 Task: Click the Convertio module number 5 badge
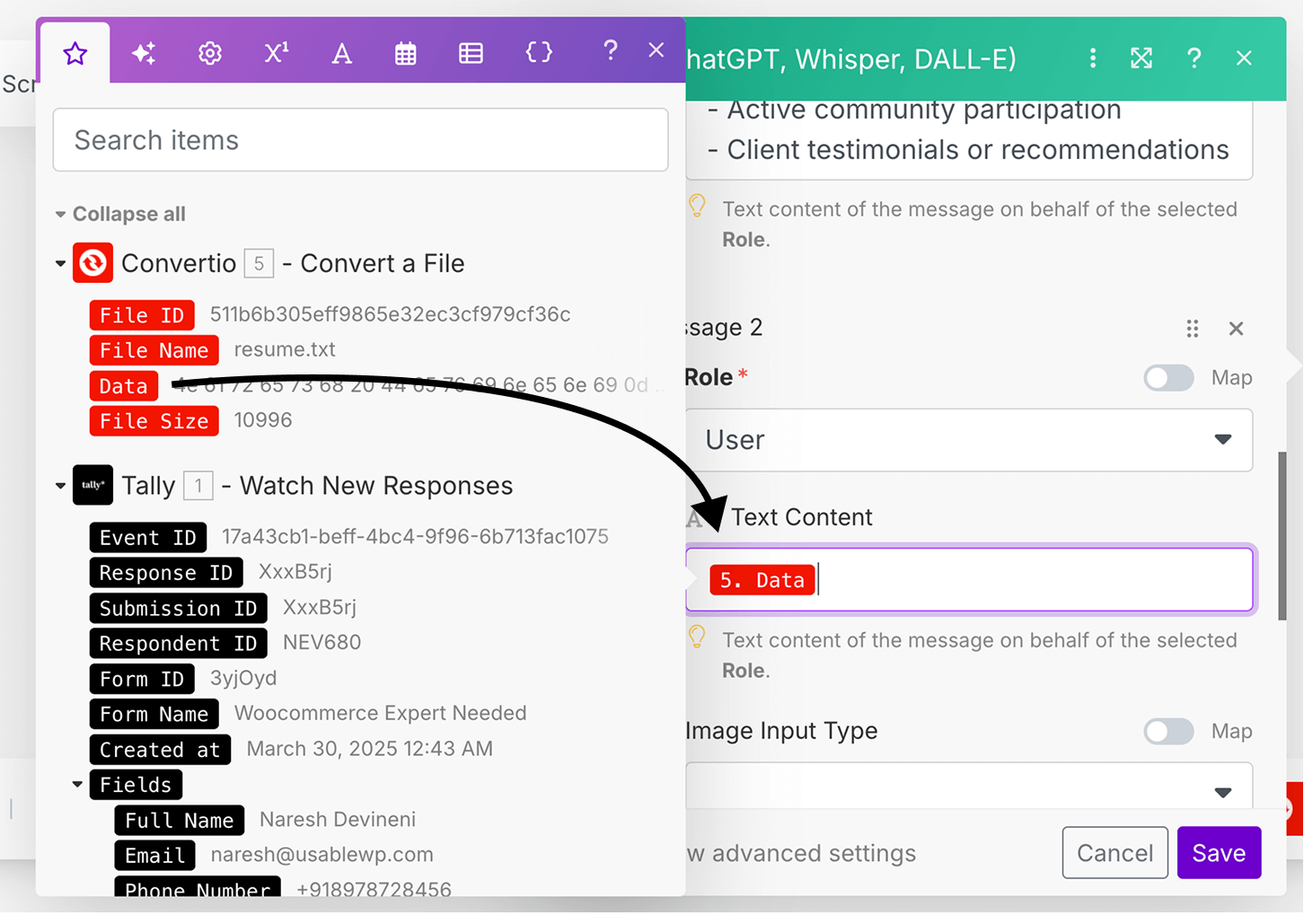pyautogui.click(x=259, y=264)
